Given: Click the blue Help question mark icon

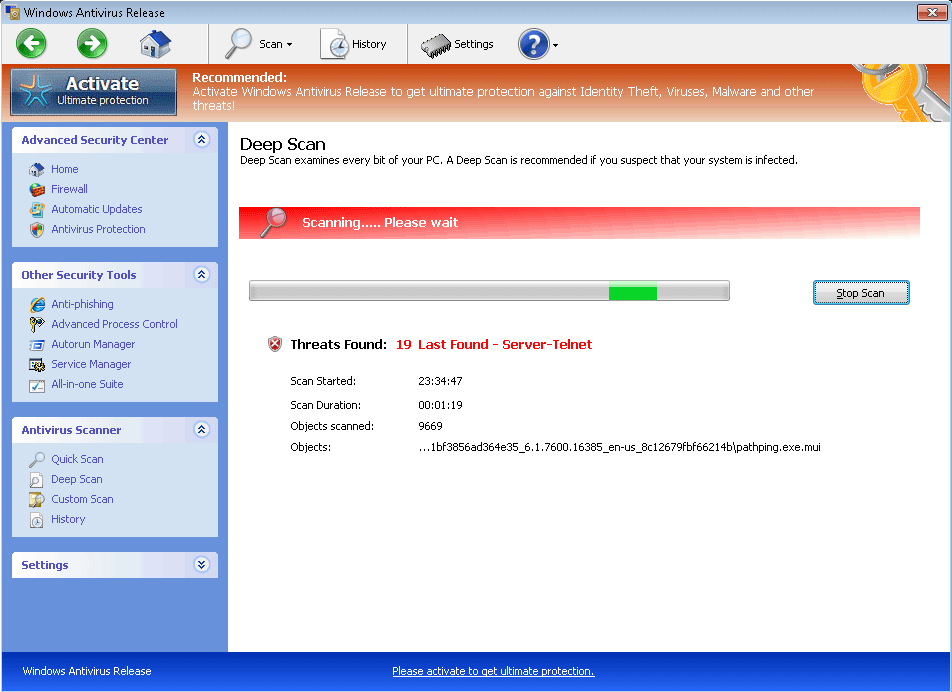Looking at the screenshot, I should (x=532, y=44).
